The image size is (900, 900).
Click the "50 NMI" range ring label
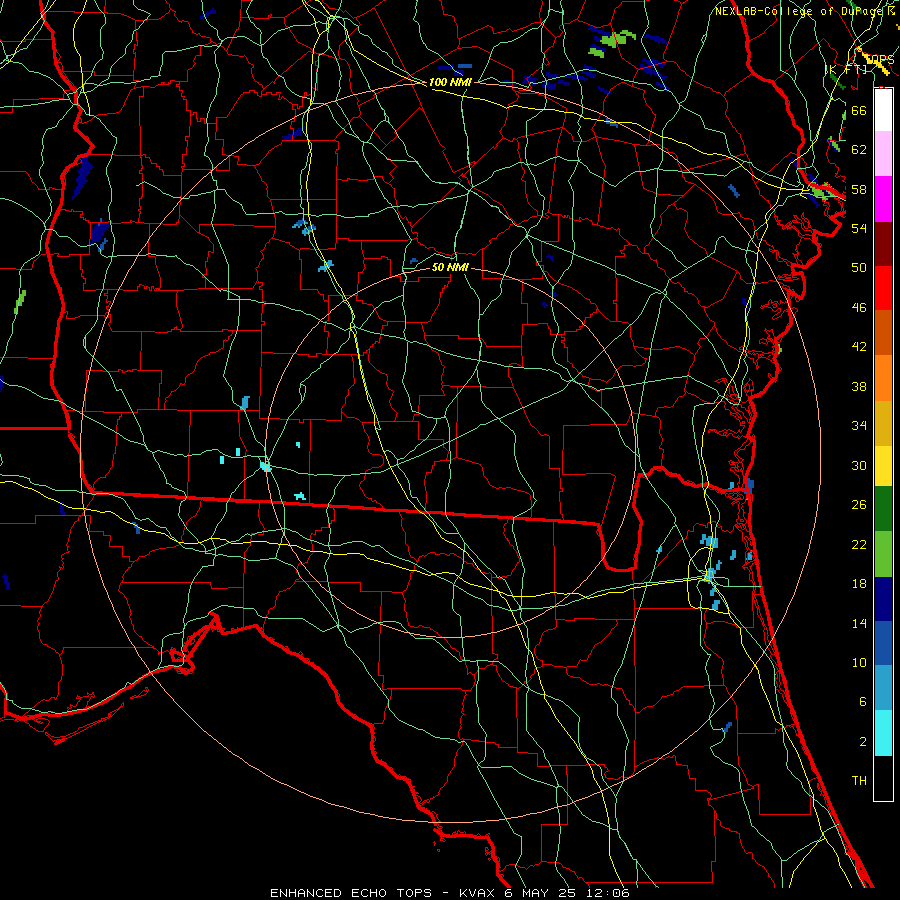click(450, 267)
